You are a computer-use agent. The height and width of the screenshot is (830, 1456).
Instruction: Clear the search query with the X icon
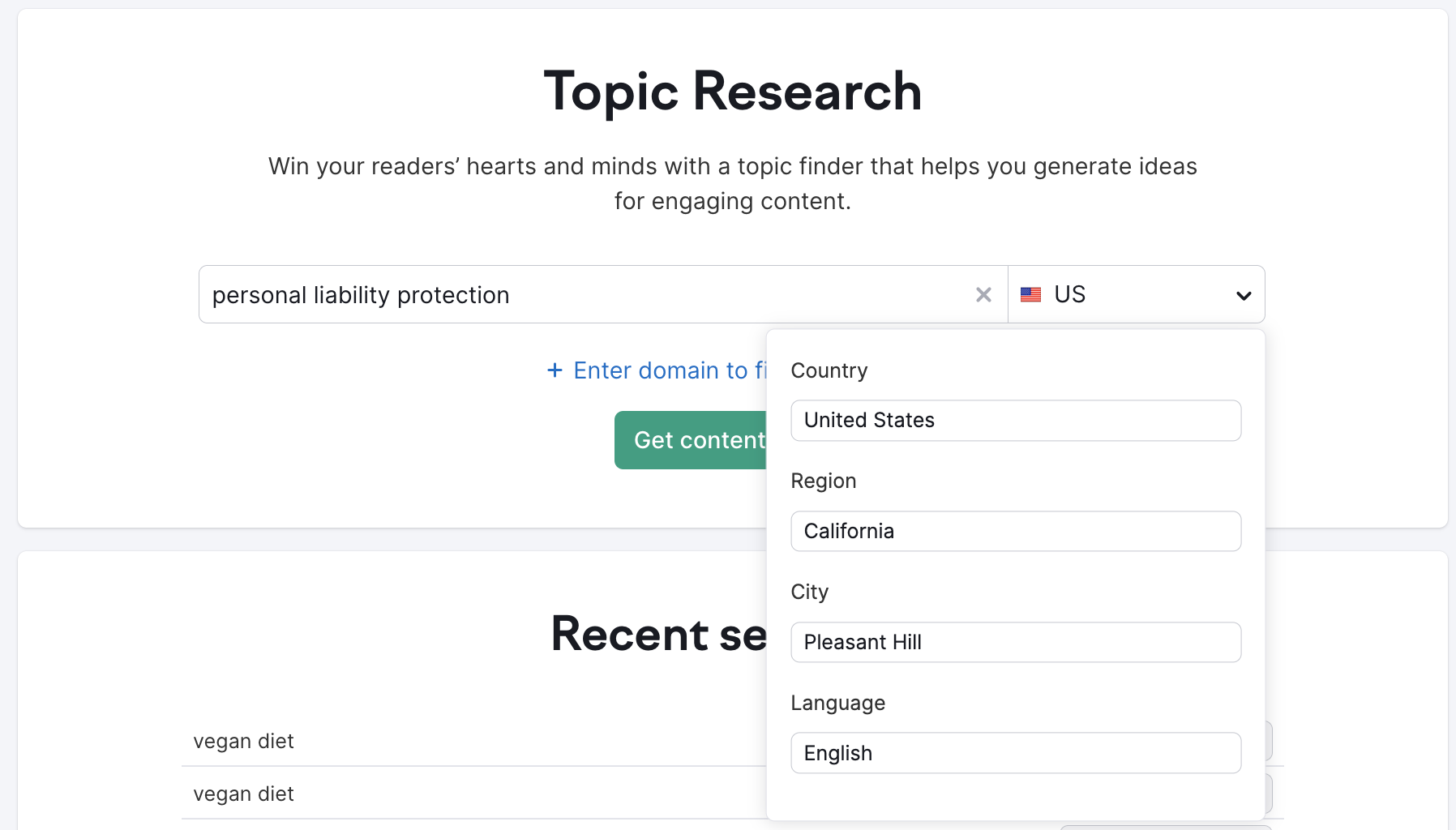pyautogui.click(x=983, y=294)
